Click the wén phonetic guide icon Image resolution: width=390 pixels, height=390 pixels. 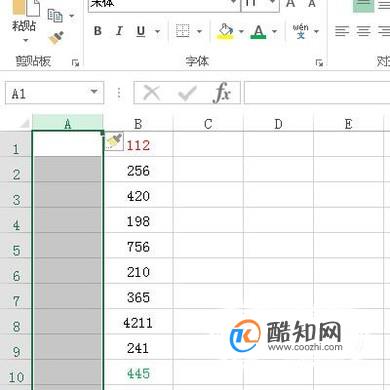301,31
